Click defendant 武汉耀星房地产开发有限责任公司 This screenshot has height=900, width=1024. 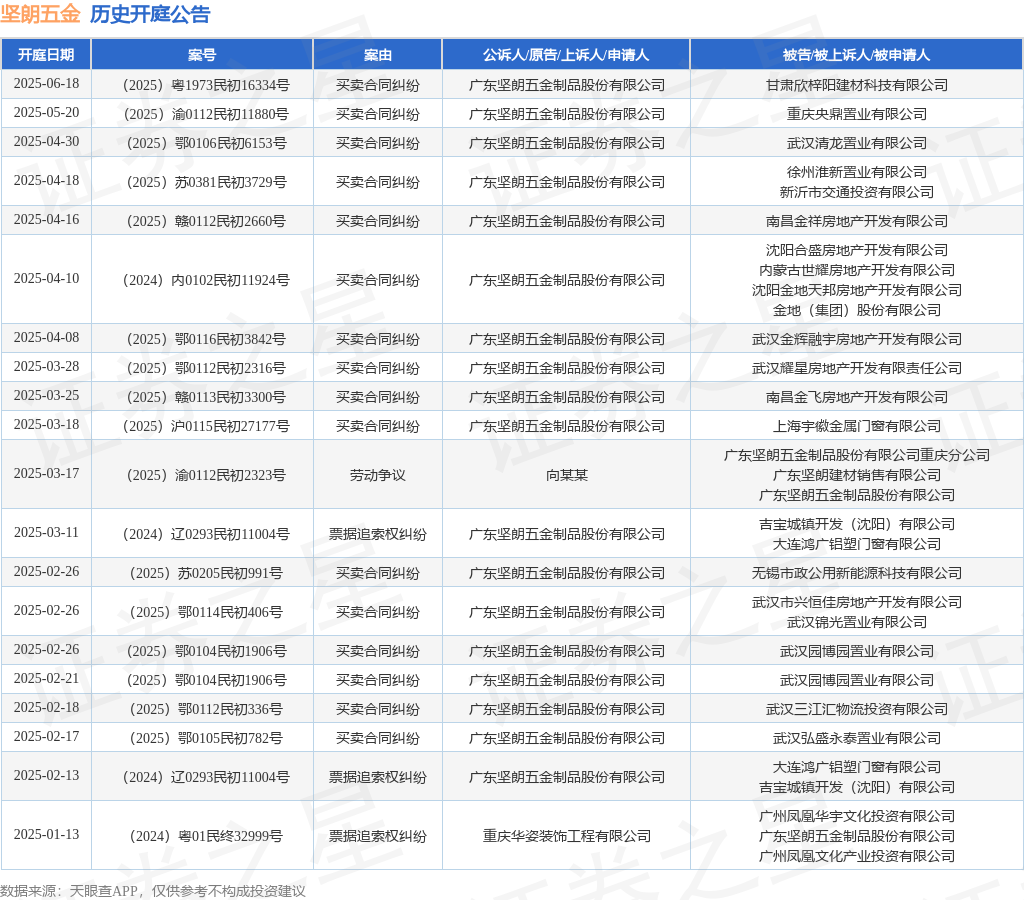point(857,368)
